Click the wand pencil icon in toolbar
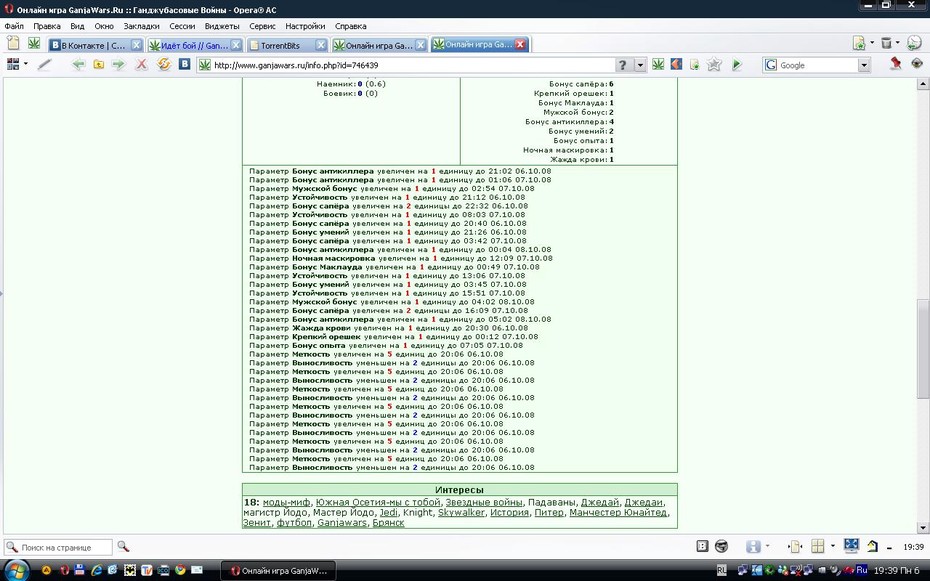The image size is (930, 581). (x=44, y=64)
